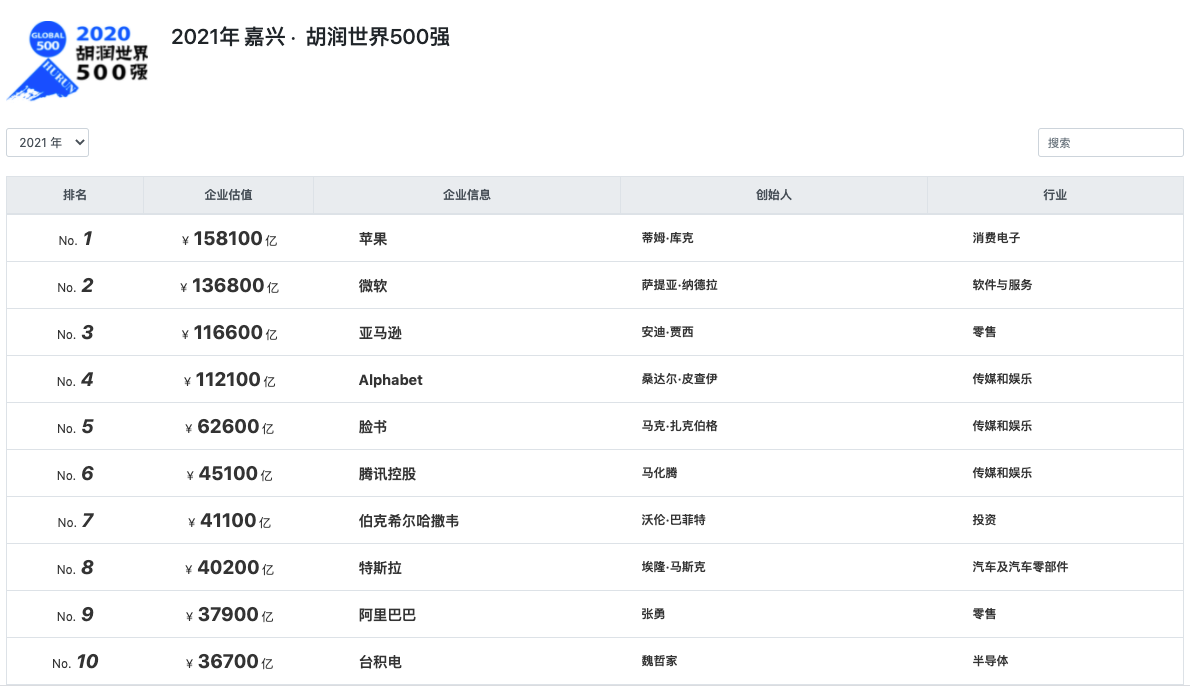Click rank No. 9
Image resolution: width=1190 pixels, height=687 pixels.
[x=75, y=616]
